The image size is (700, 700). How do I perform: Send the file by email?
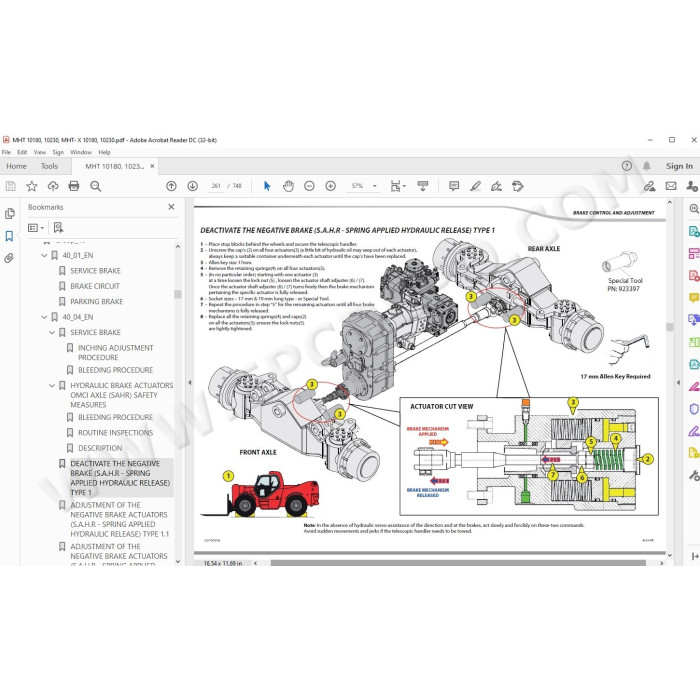(671, 186)
